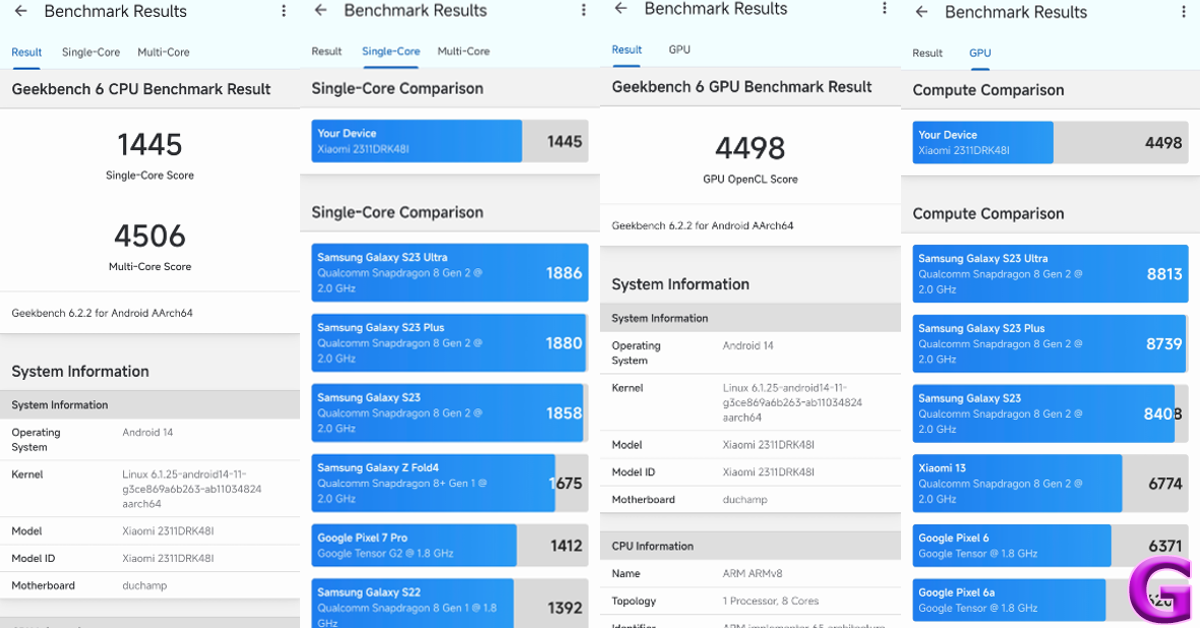1200x628 pixels.
Task: Open Result tab in Compute Comparison panel
Action: point(927,53)
